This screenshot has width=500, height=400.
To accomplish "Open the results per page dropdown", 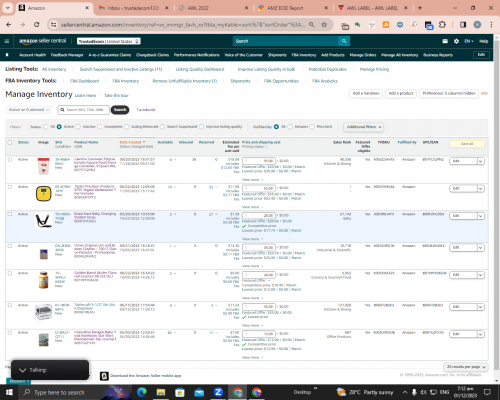I will (x=466, y=367).
